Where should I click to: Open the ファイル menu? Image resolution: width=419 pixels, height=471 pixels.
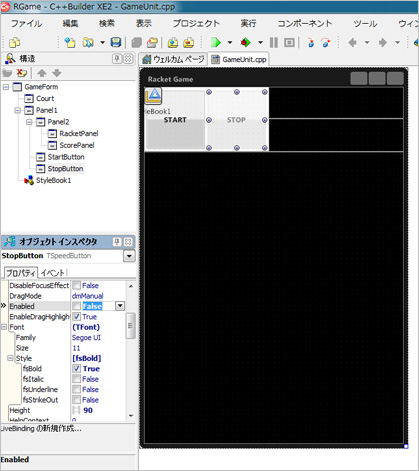[26, 23]
